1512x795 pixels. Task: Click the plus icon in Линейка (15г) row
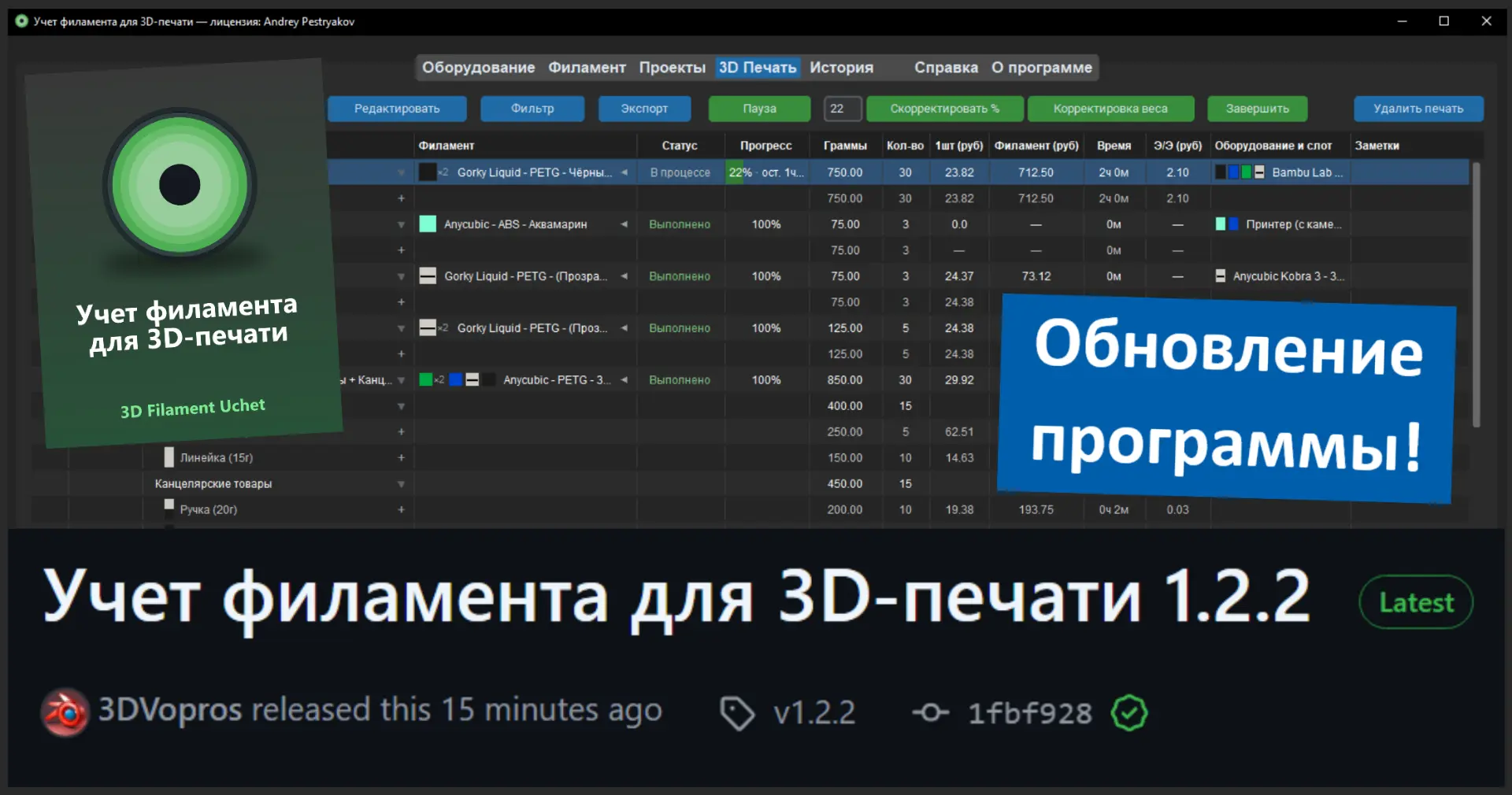[x=401, y=457]
